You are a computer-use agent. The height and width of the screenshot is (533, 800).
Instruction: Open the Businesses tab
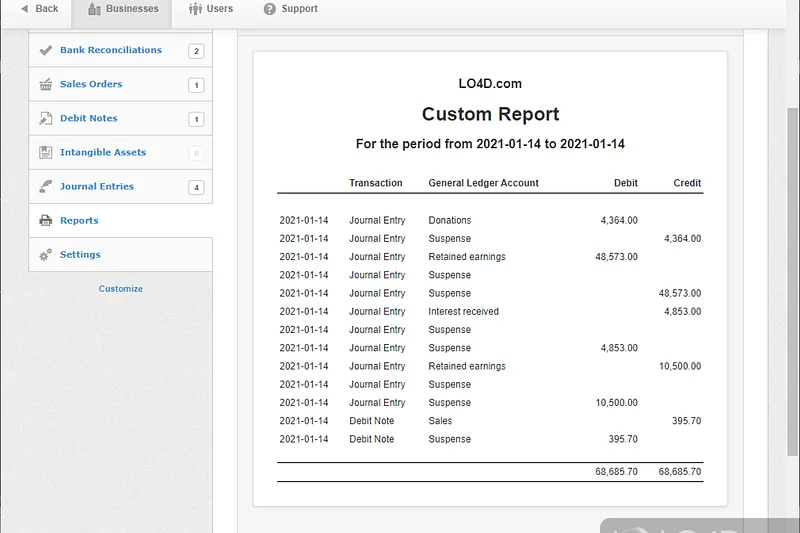123,9
